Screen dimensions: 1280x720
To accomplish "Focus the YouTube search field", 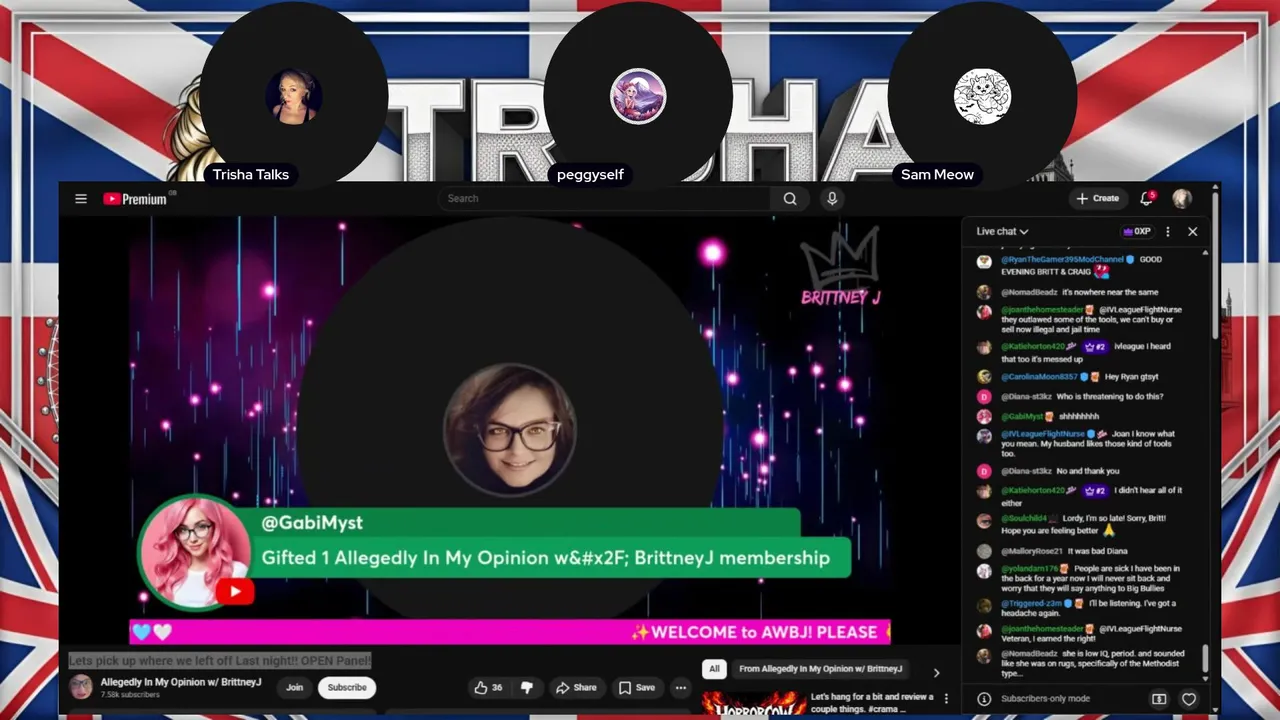I will click(606, 199).
